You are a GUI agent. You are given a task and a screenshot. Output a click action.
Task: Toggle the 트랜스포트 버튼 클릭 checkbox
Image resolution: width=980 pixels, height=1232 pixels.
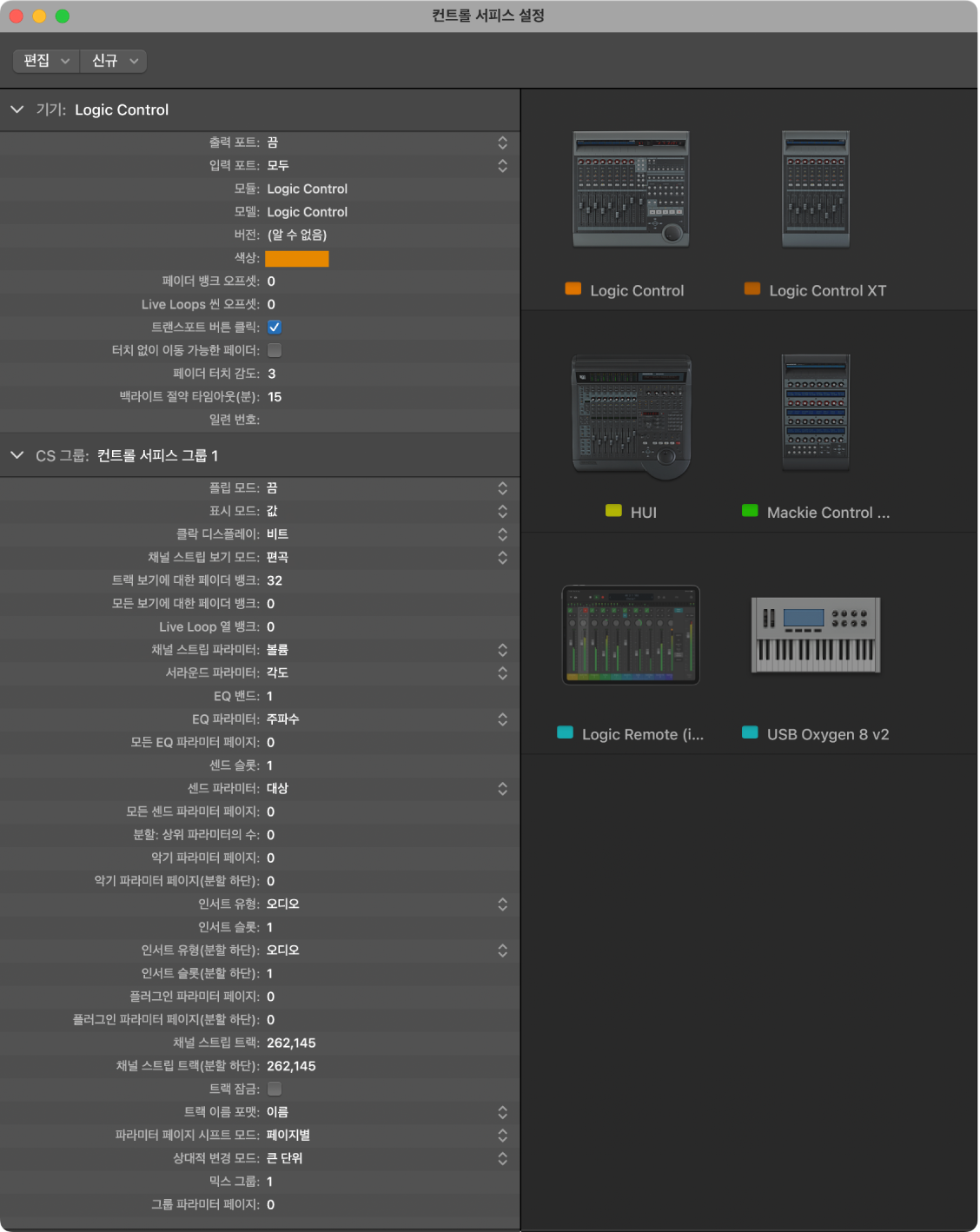coord(275,328)
